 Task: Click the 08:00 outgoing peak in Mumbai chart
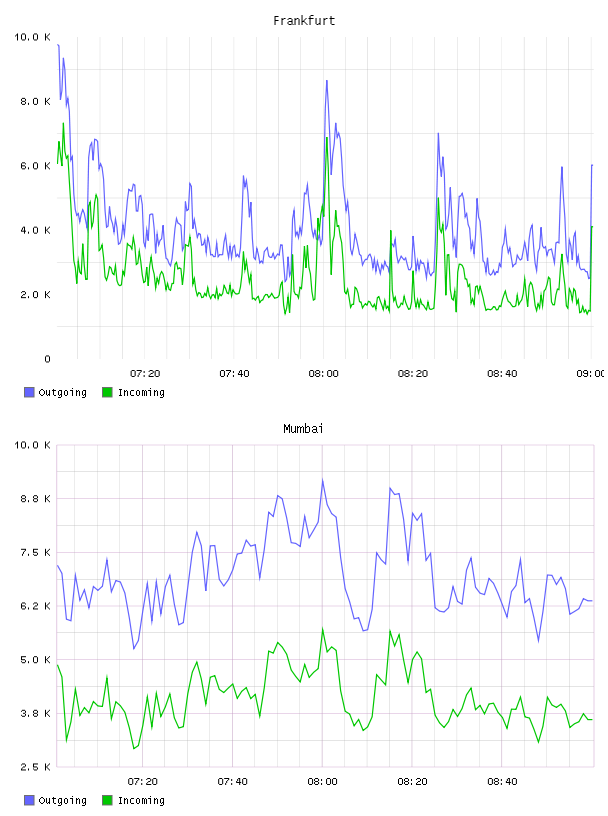click(x=323, y=480)
